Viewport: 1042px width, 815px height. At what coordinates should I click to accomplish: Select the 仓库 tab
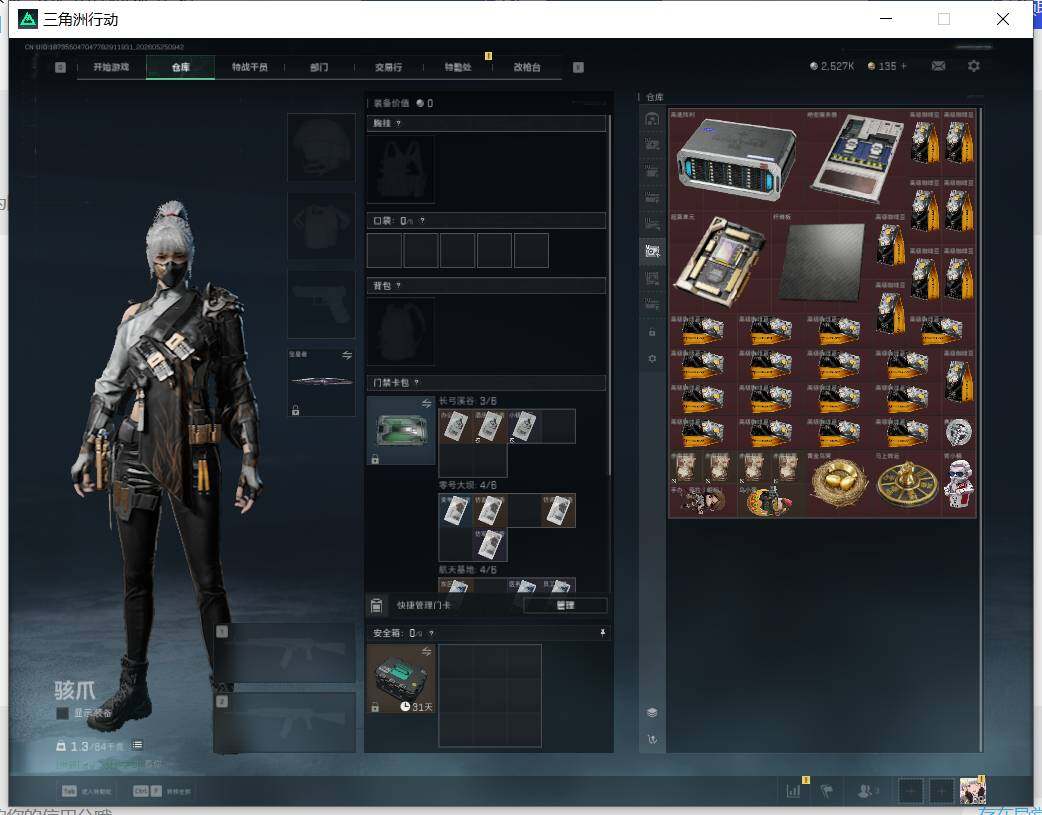[181, 67]
